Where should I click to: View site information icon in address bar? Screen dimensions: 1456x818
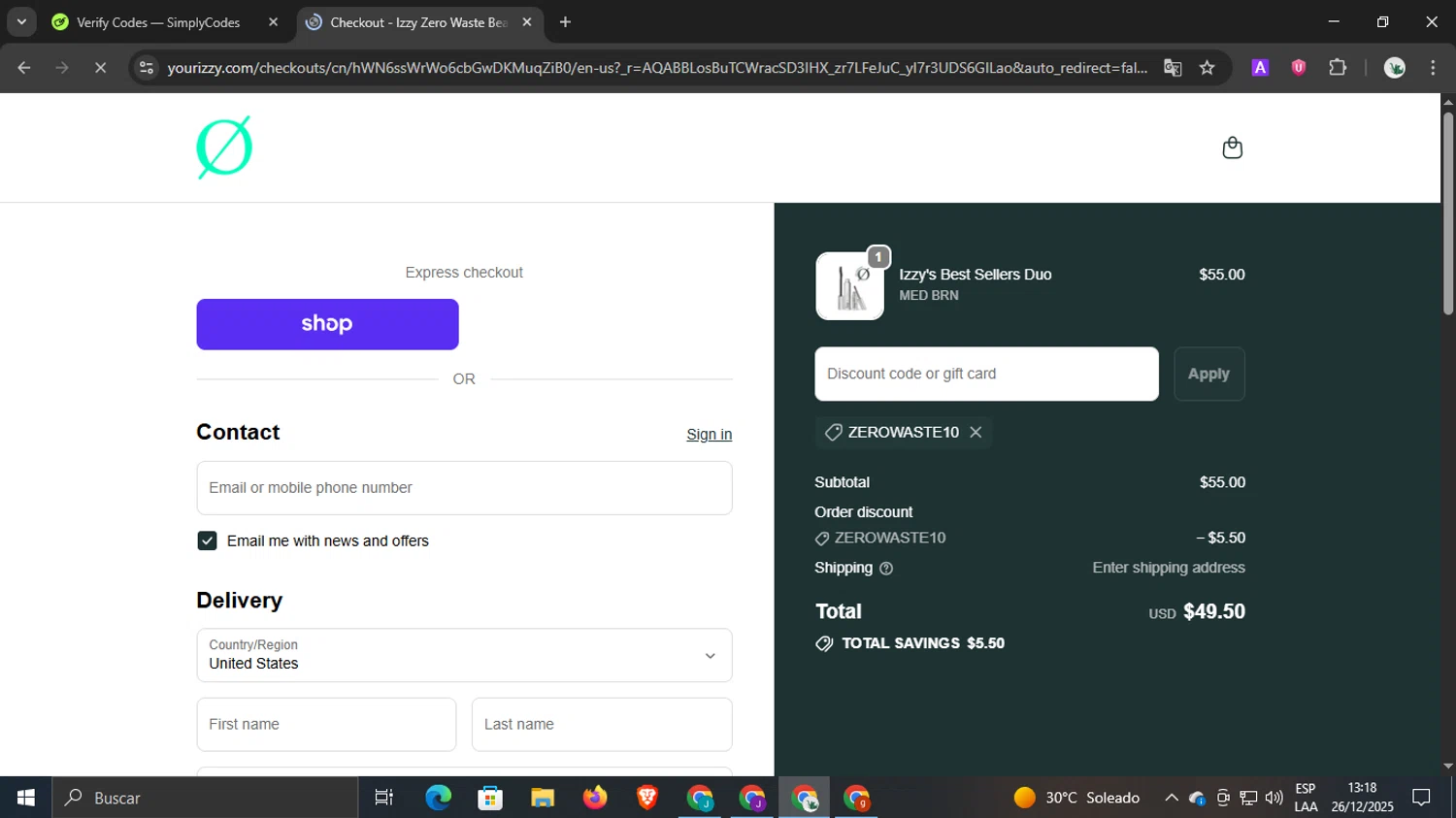click(x=147, y=68)
